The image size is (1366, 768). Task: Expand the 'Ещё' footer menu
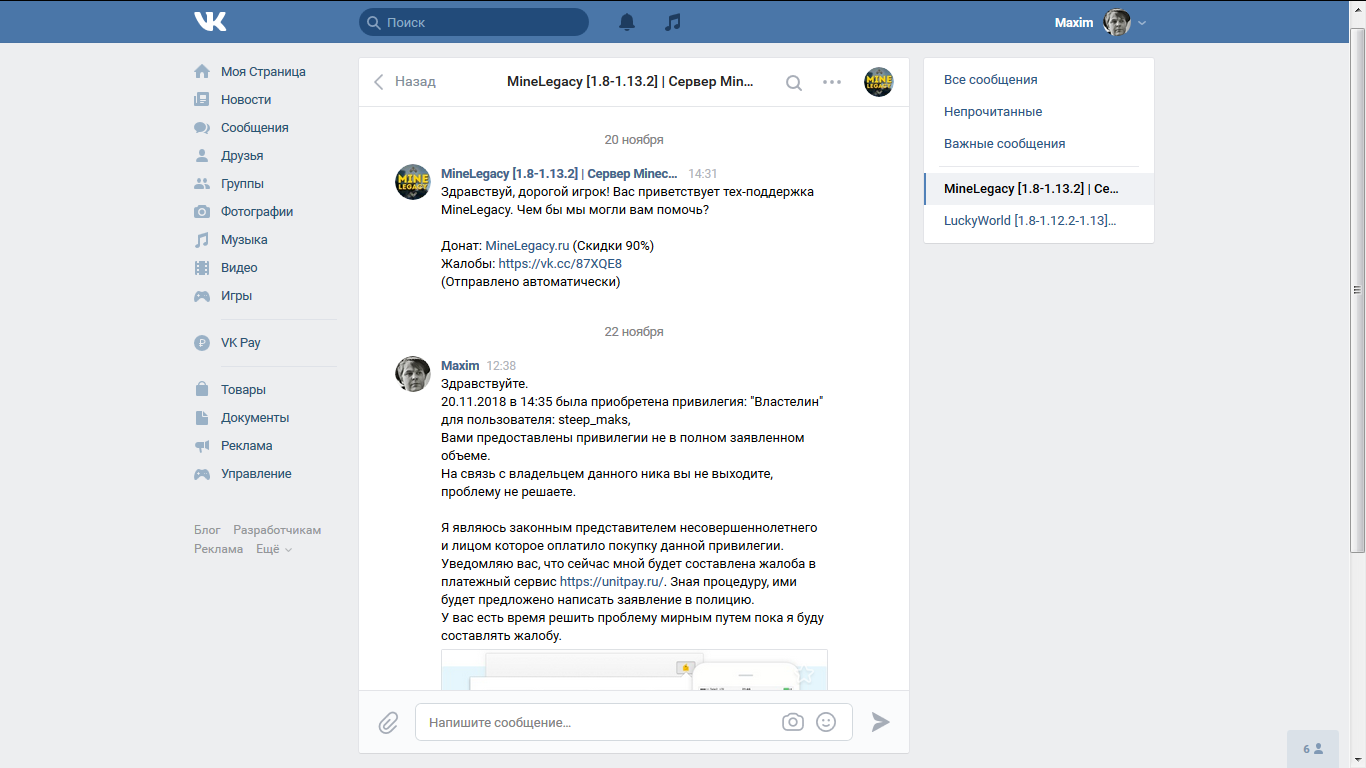[x=274, y=549]
